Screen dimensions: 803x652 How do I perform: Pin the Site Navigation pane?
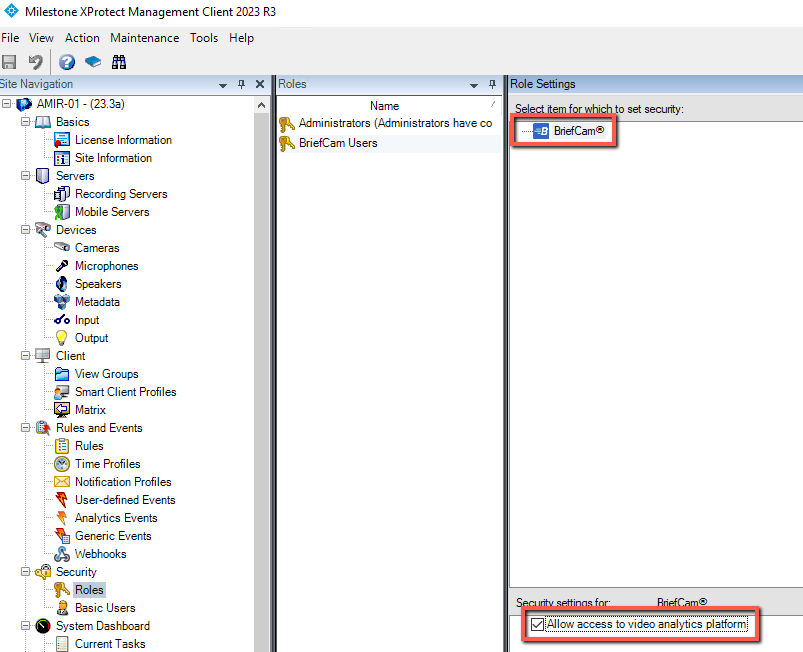click(241, 85)
